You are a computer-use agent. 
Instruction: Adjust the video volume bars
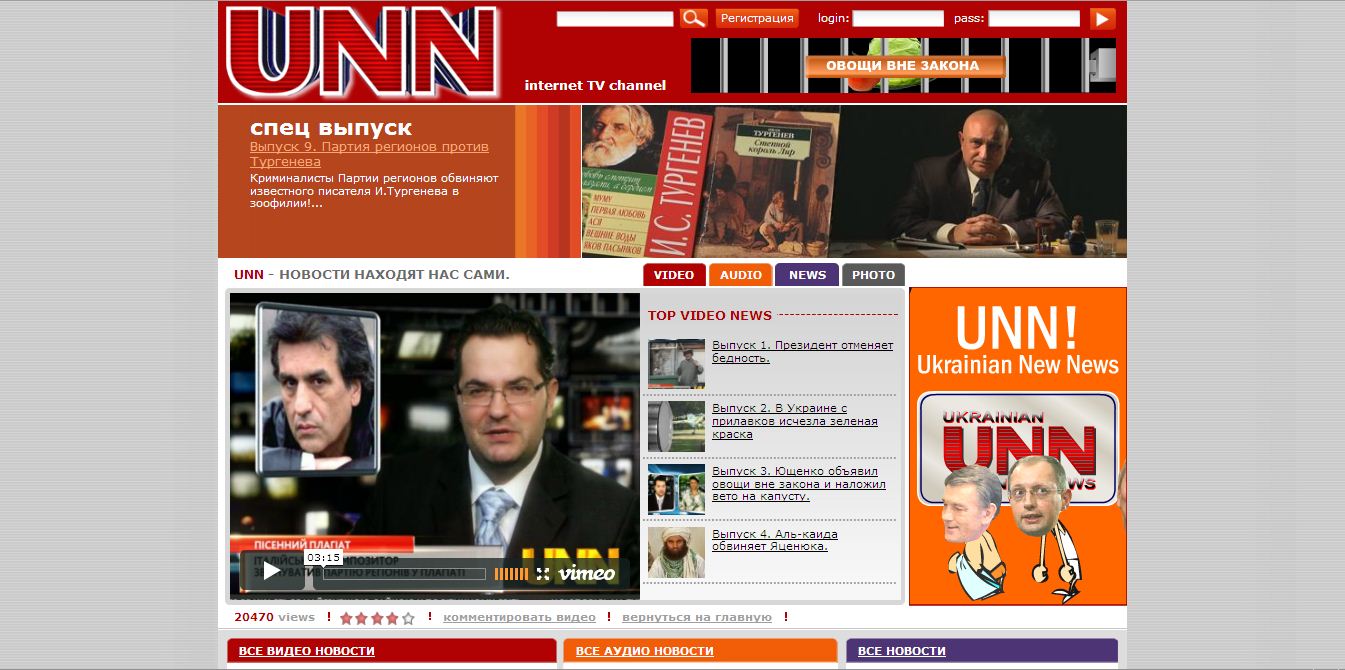click(511, 574)
